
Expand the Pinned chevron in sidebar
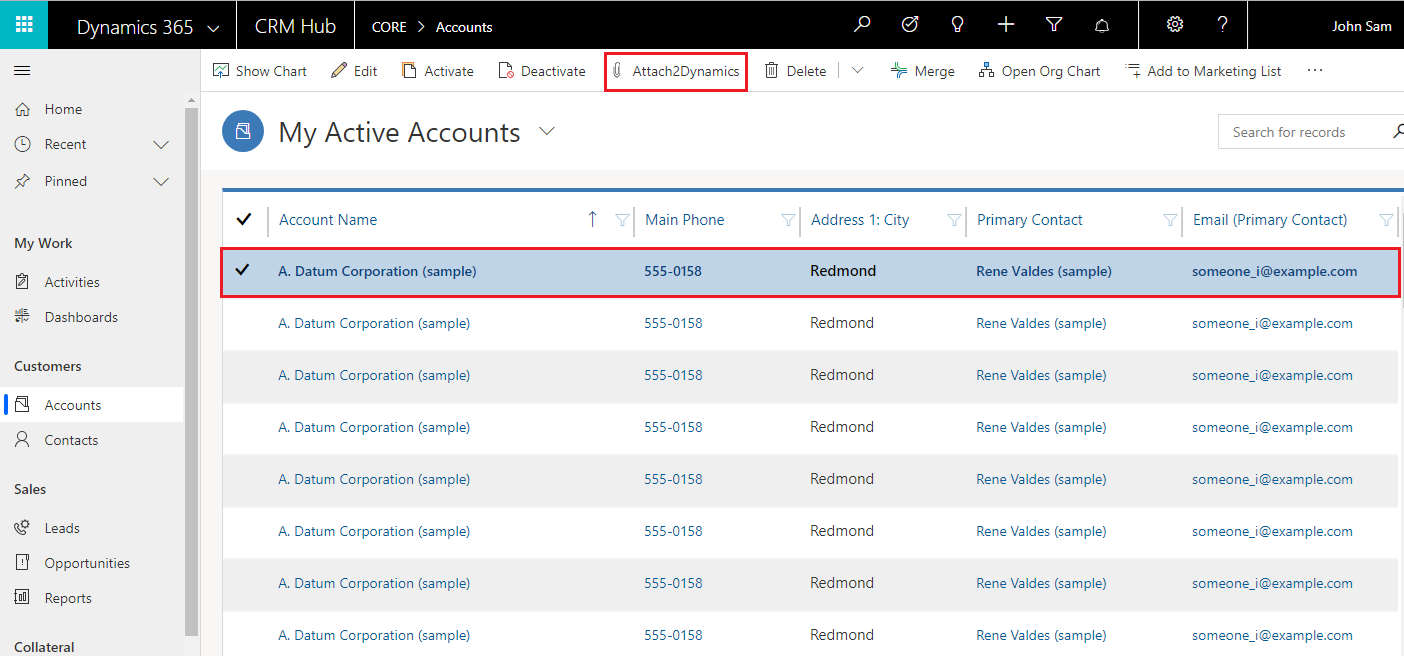(161, 181)
